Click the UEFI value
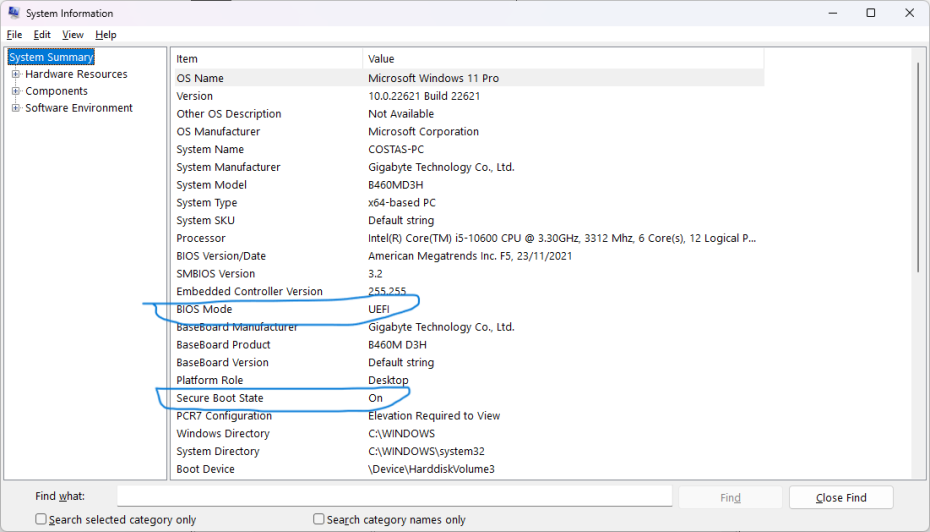930x532 pixels. tap(379, 310)
